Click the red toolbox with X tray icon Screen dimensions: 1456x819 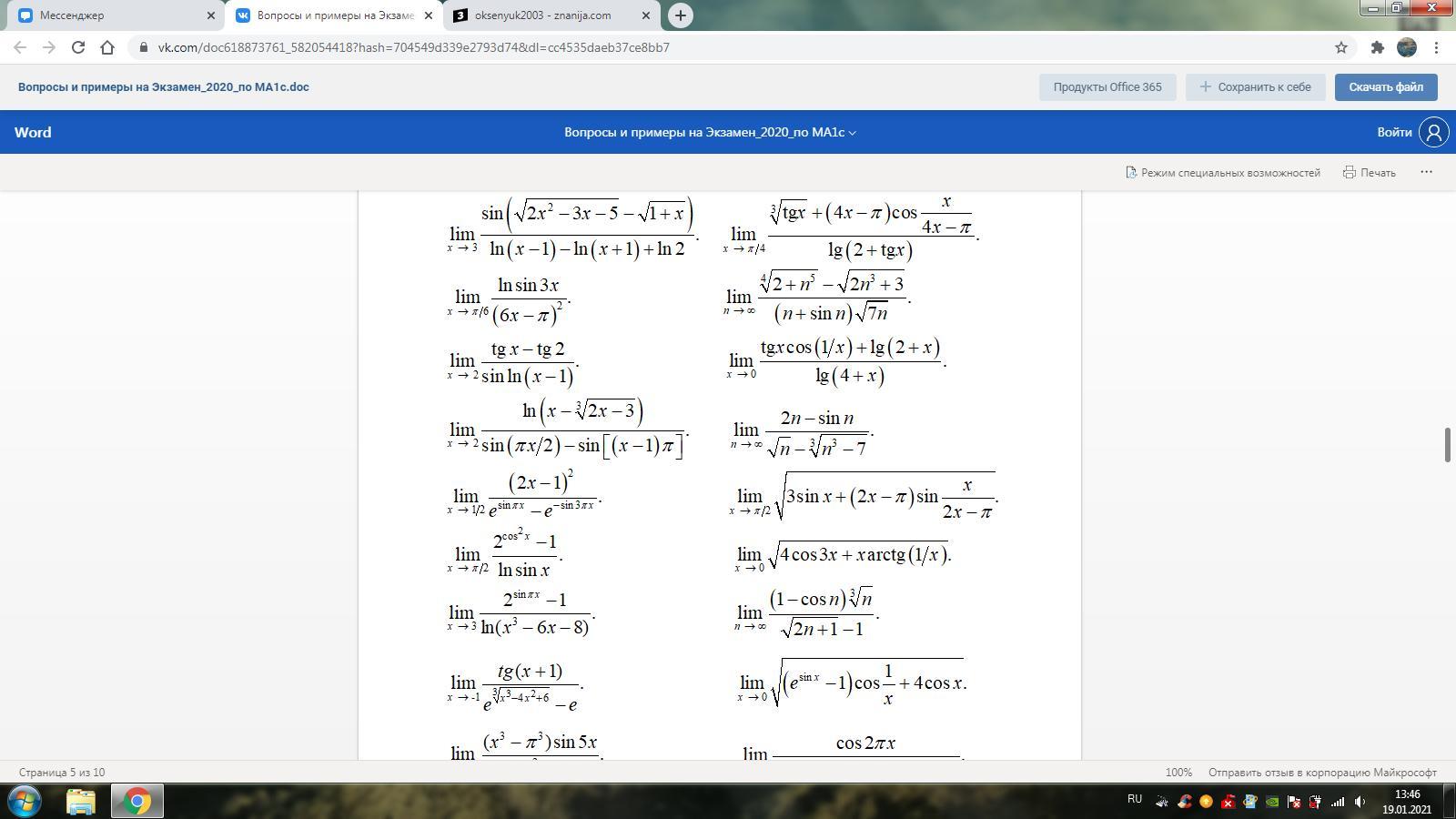click(1228, 802)
